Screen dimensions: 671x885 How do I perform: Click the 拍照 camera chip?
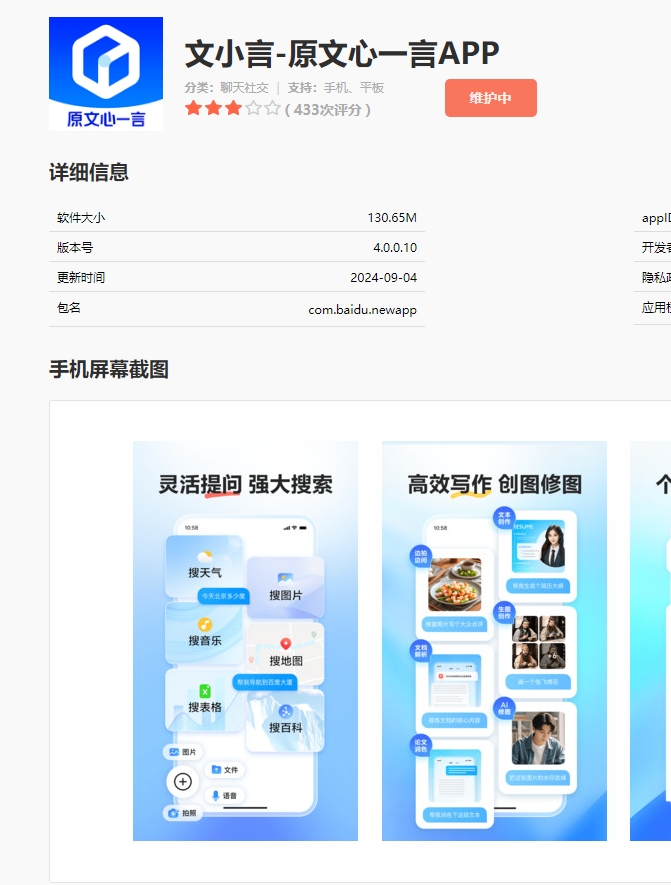coord(183,813)
